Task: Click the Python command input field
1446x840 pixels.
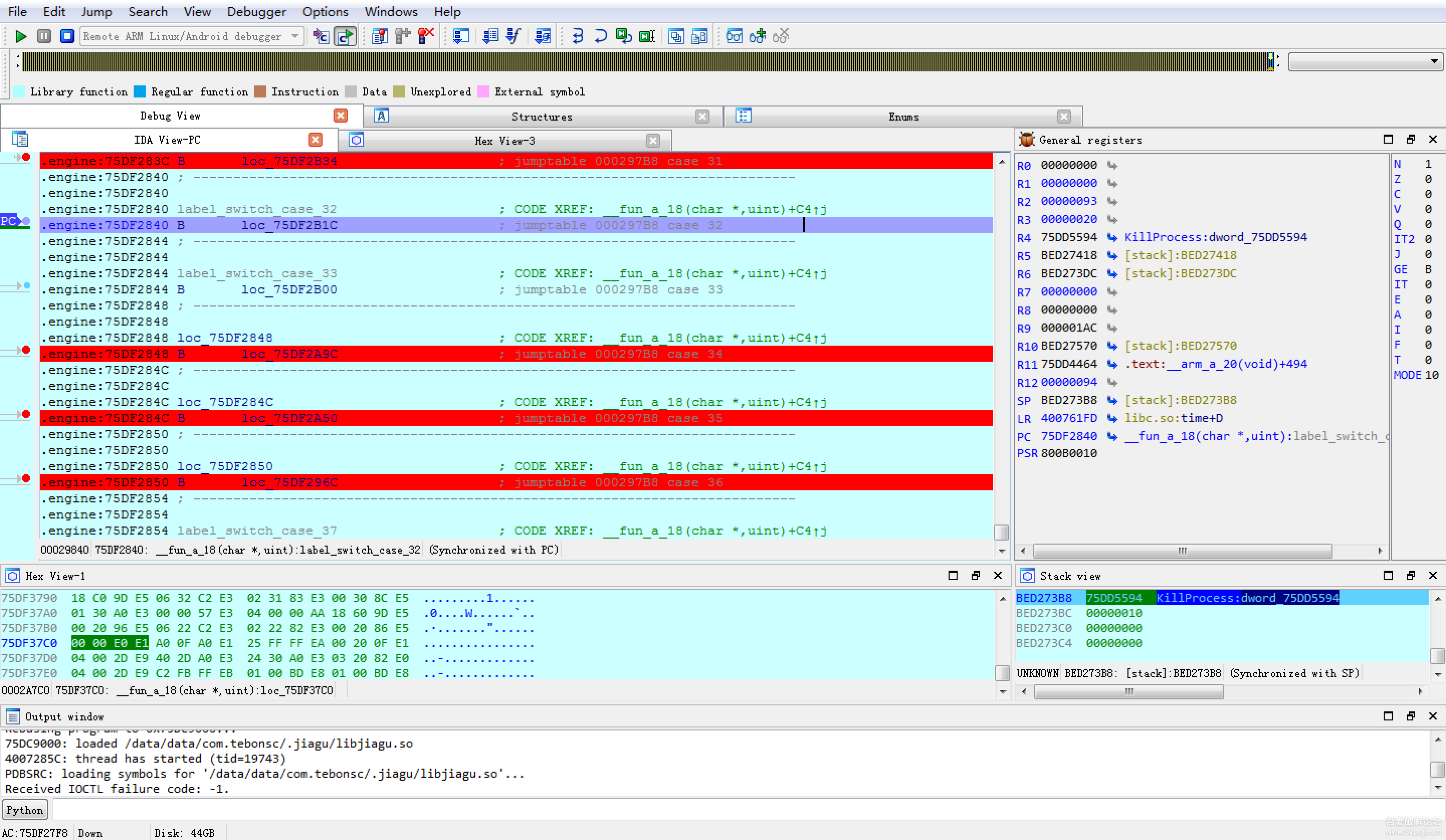Action: tap(740, 809)
